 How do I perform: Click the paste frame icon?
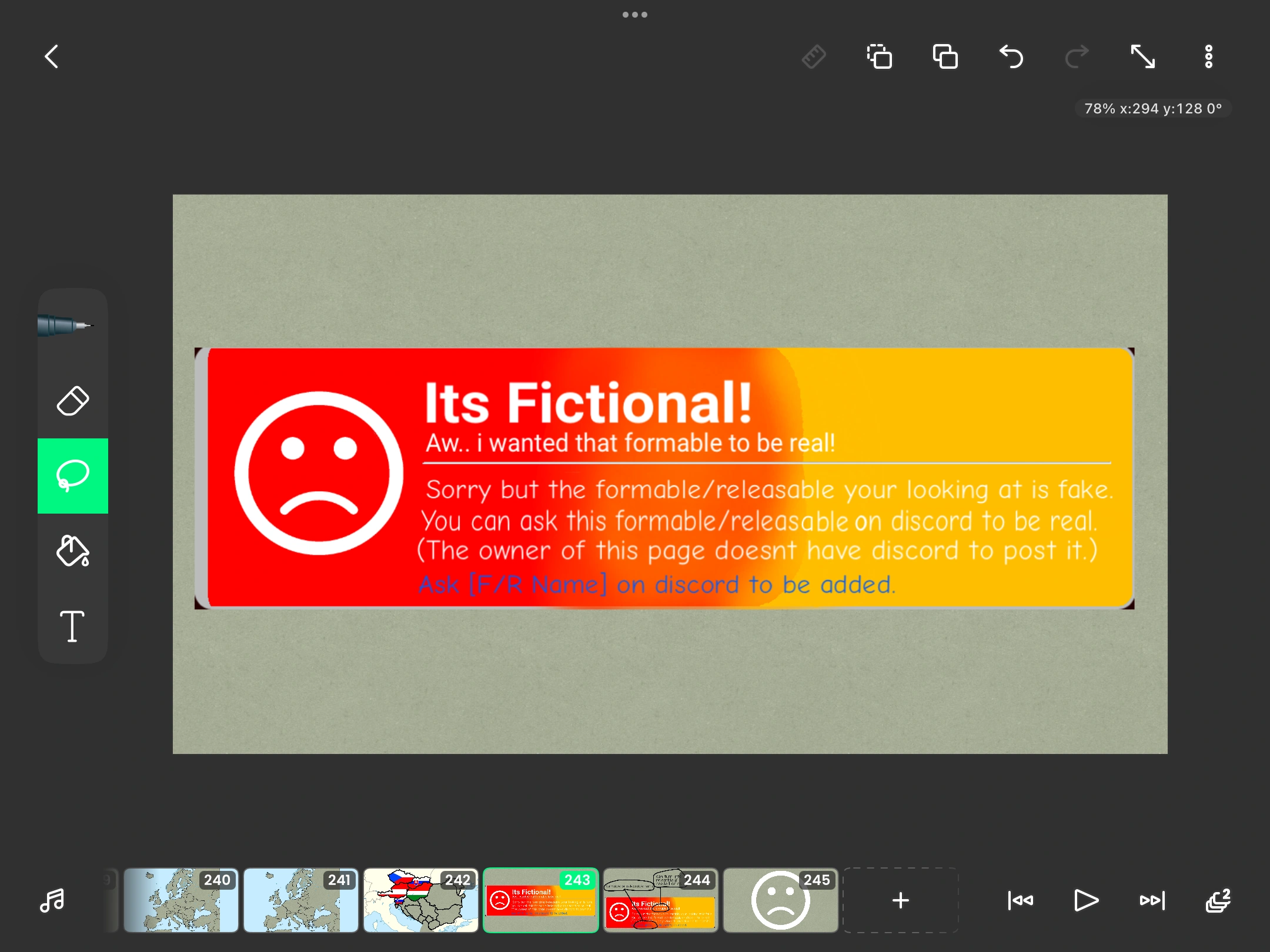pyautogui.click(x=945, y=57)
